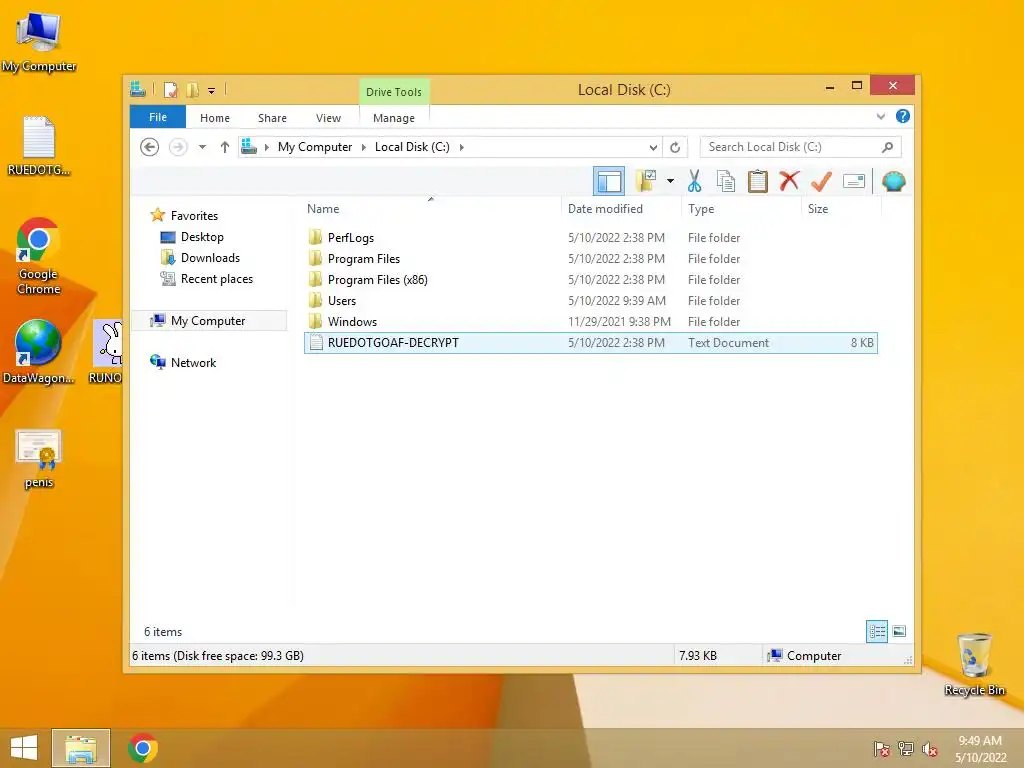
Task: Delete the file with red X icon
Action: pos(789,180)
